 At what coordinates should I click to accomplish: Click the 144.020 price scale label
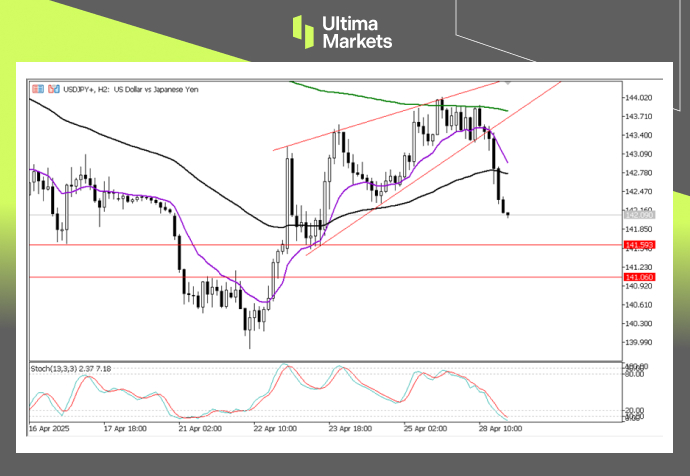point(638,98)
